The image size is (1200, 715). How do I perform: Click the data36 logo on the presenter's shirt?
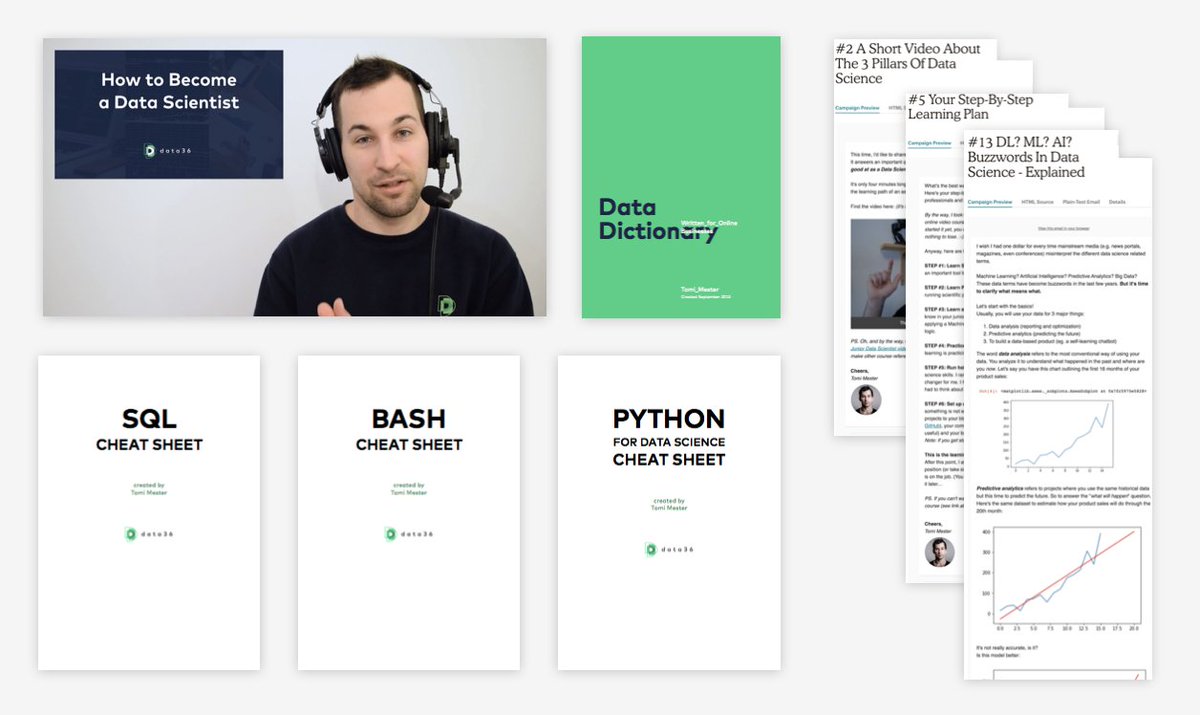tap(446, 304)
